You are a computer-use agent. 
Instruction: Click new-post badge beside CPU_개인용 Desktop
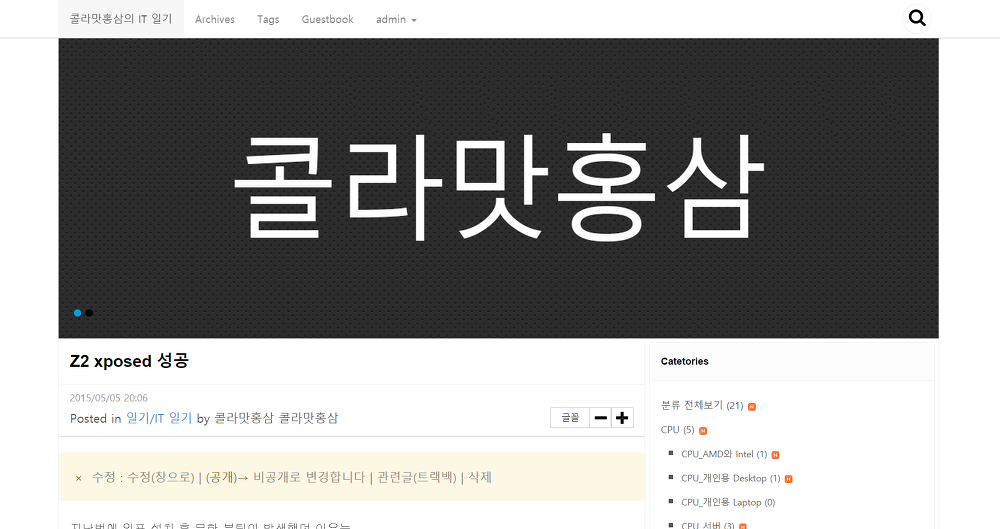(x=789, y=479)
